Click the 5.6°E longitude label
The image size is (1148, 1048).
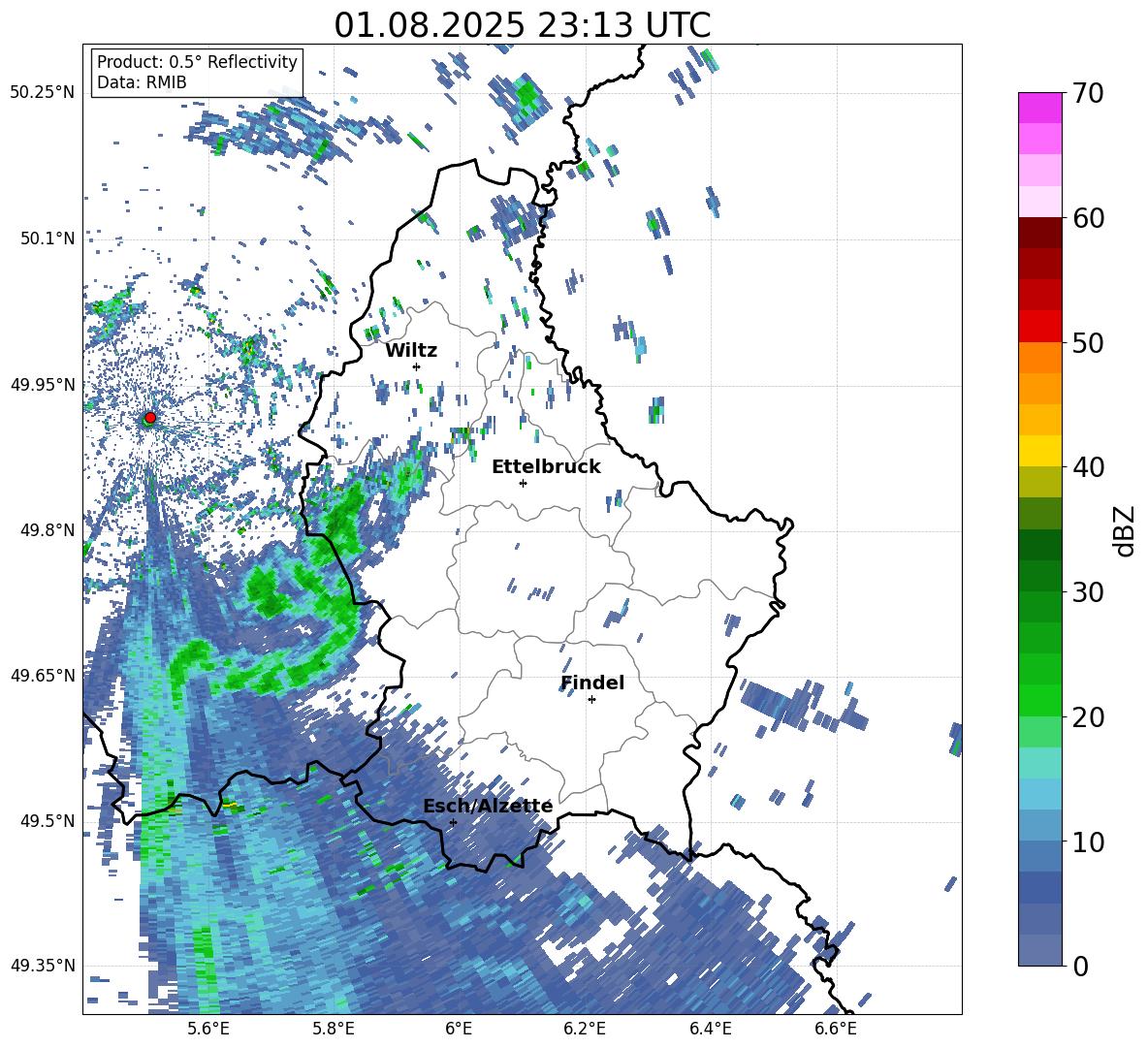click(208, 1029)
